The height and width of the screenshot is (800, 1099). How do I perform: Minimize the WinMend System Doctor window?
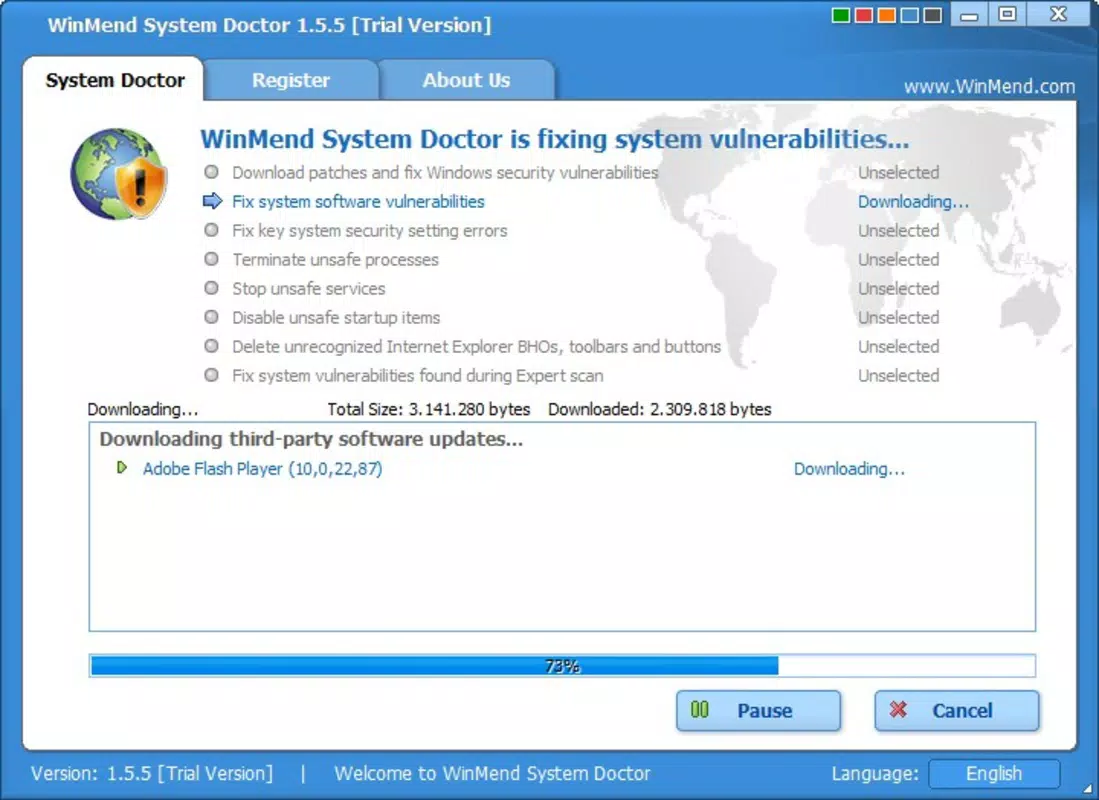pyautogui.click(x=969, y=15)
